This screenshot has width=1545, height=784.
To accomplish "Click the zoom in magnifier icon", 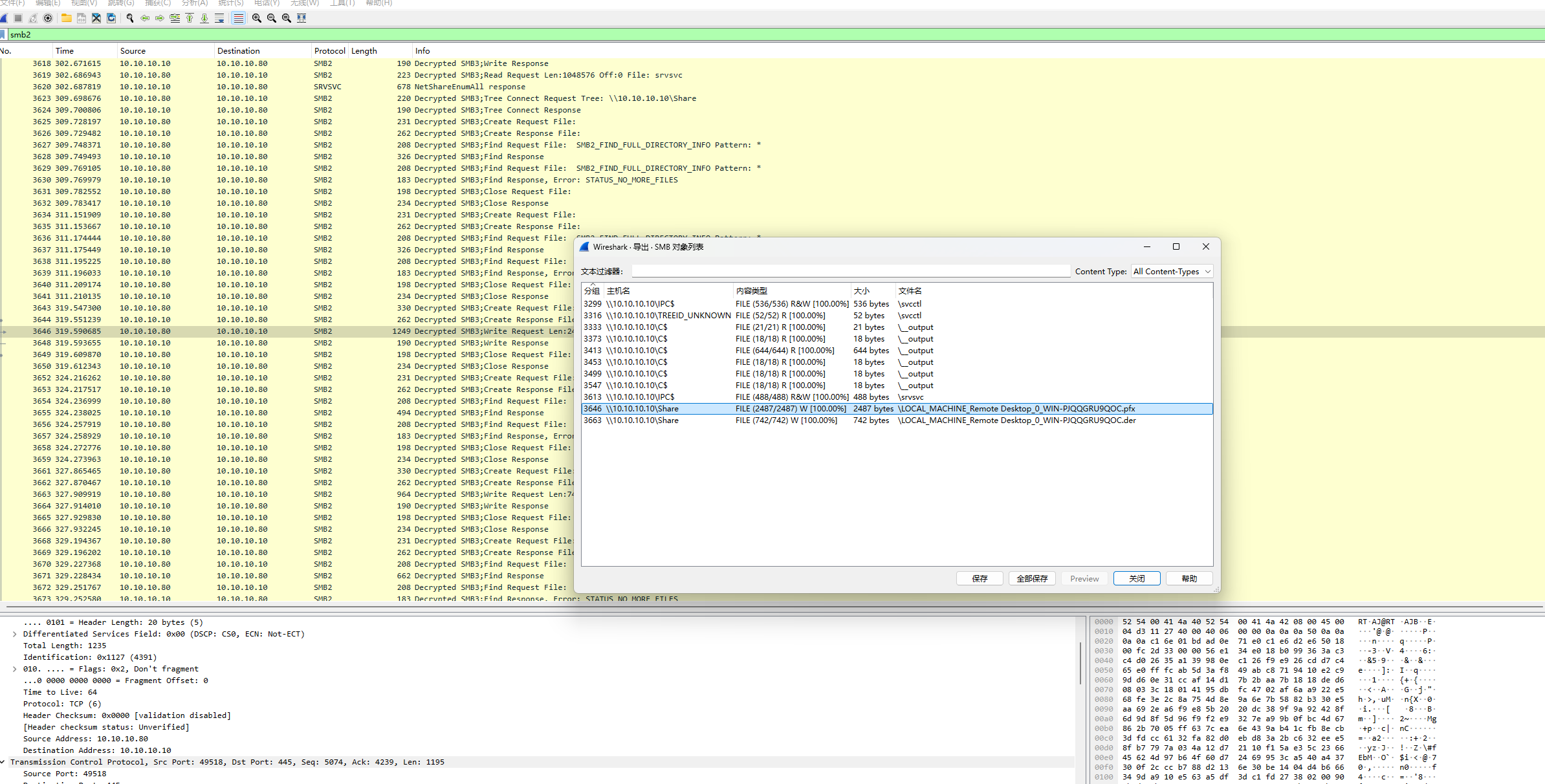I will pyautogui.click(x=257, y=18).
